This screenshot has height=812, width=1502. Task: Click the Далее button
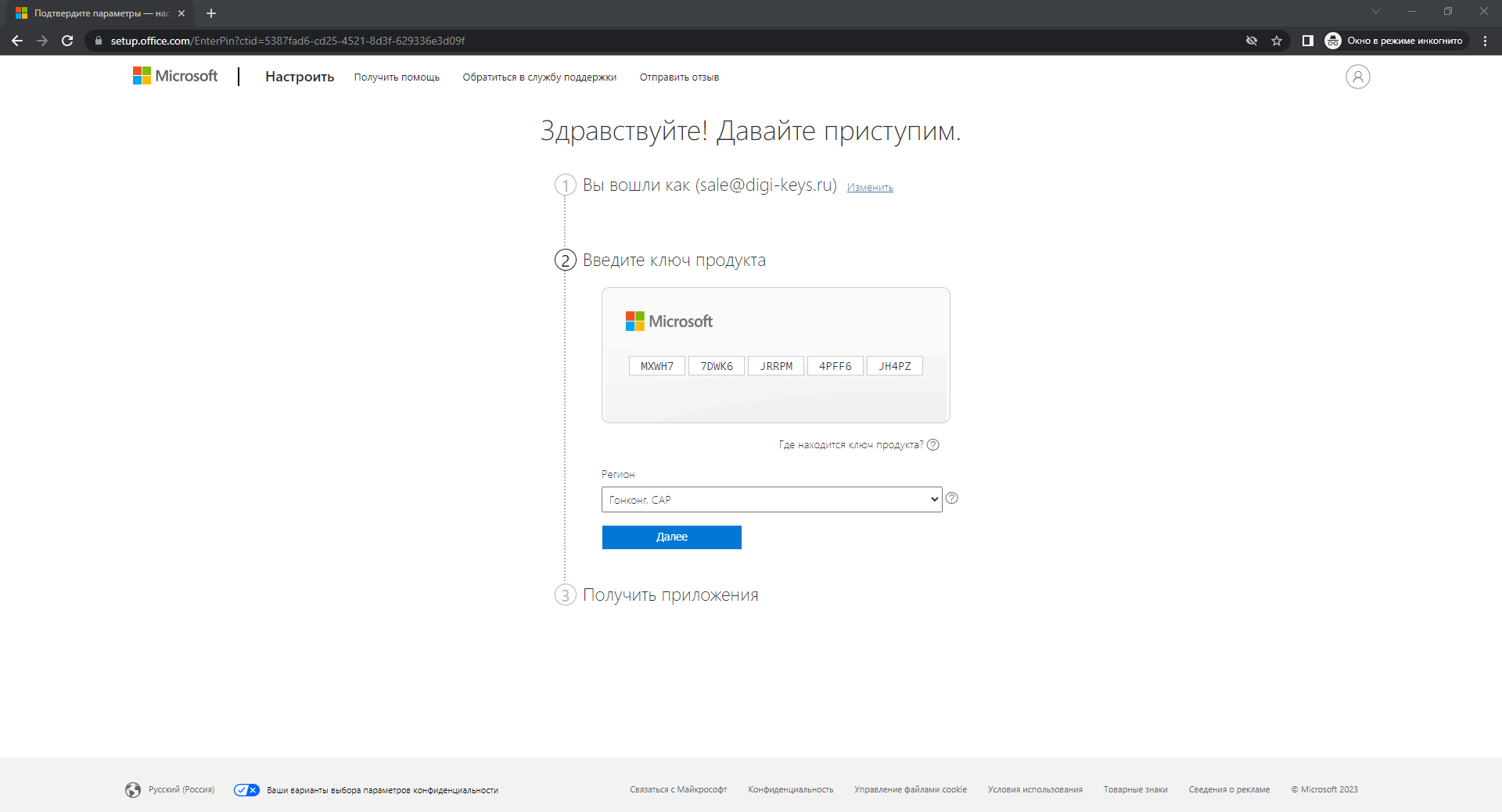671,537
